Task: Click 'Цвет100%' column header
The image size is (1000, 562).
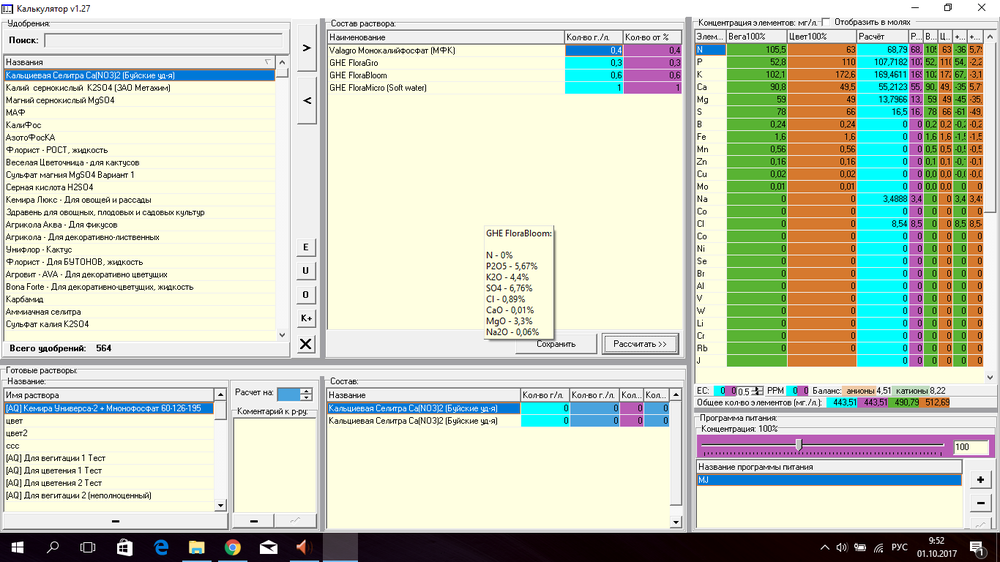Action: coord(821,37)
